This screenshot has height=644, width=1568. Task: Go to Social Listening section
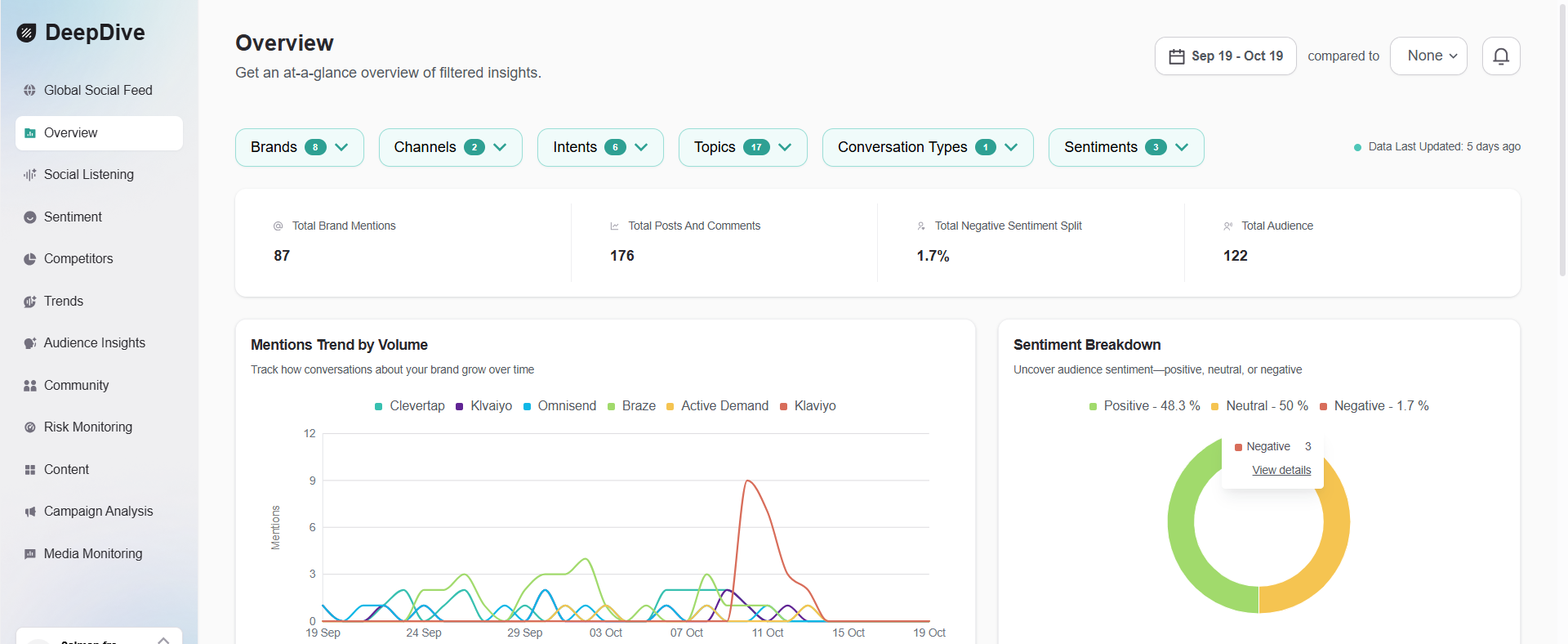[x=99, y=174]
